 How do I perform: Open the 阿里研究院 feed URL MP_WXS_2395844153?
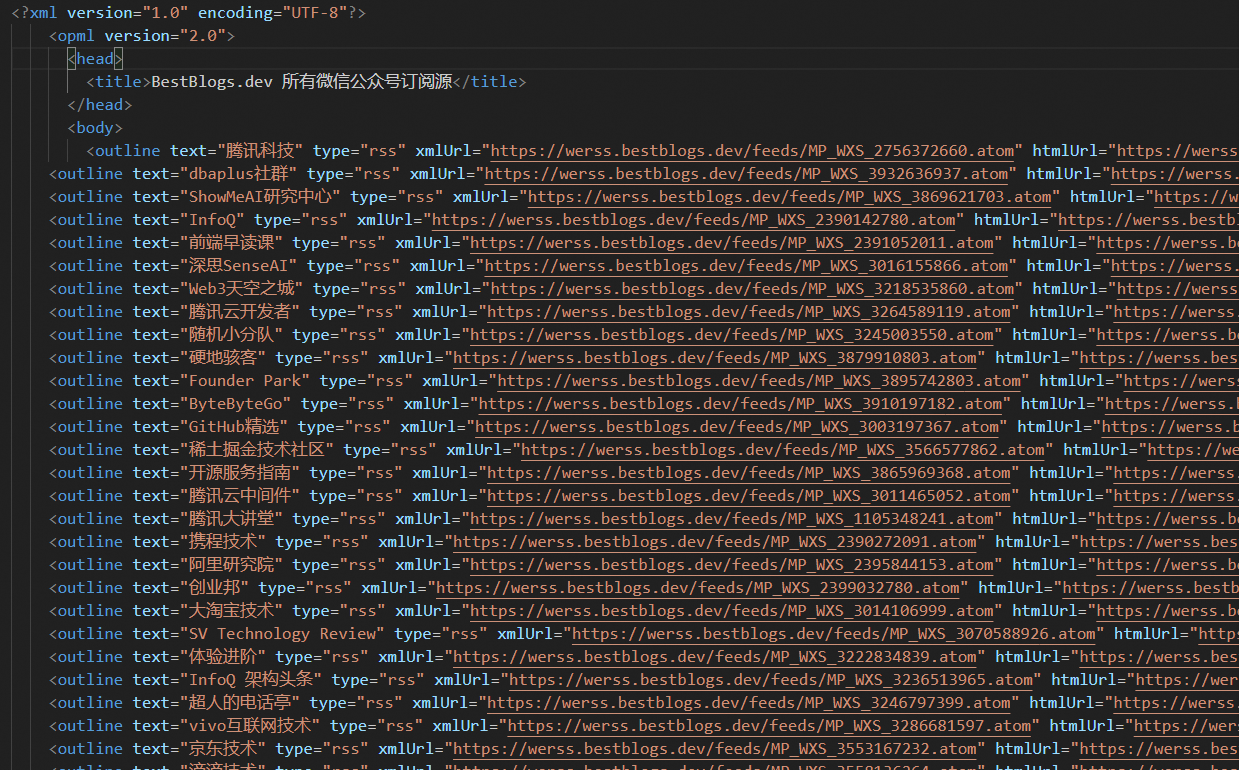[732, 565]
